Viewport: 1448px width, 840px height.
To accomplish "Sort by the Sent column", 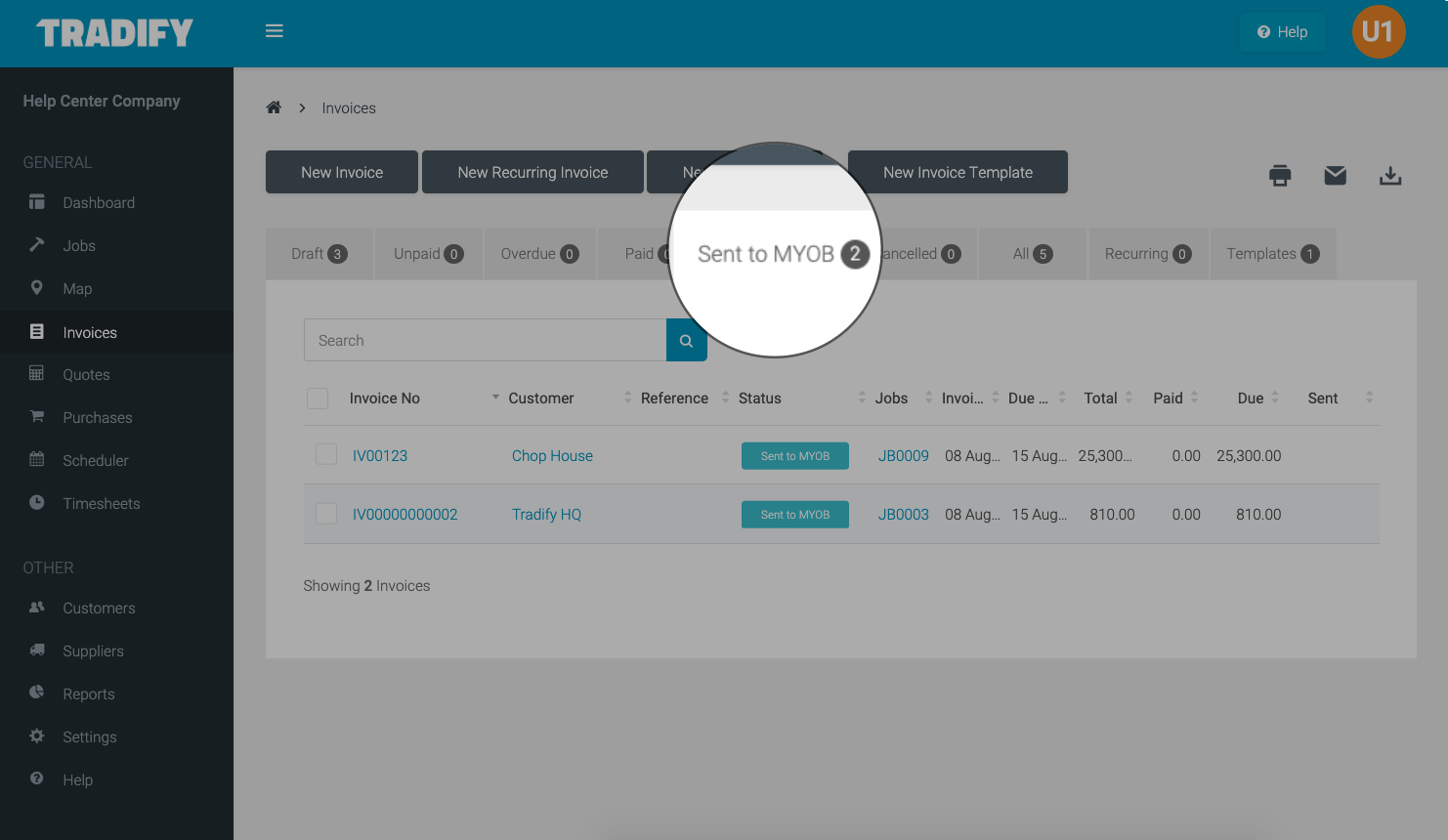I will tap(1323, 399).
